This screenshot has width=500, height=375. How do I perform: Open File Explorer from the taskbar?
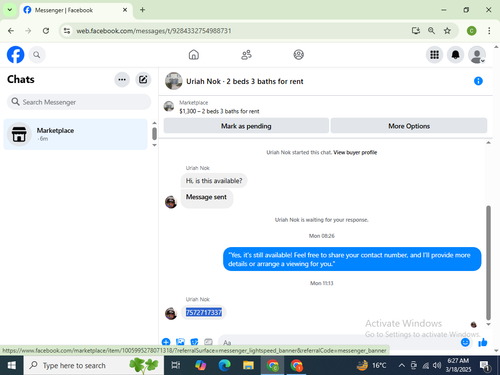(248, 365)
